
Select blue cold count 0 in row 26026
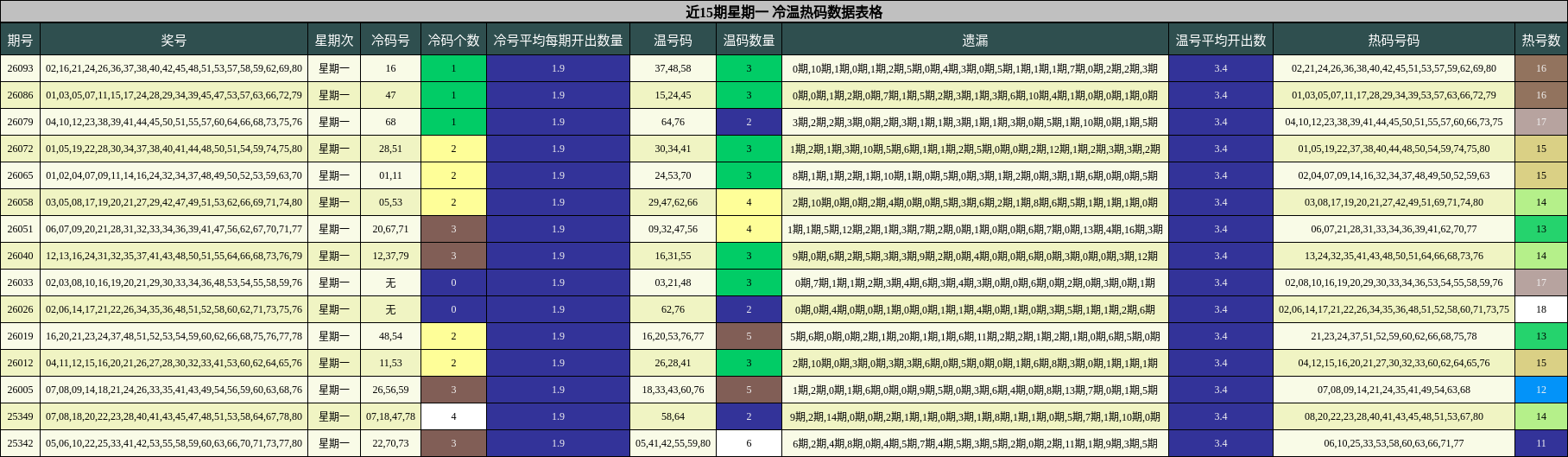coord(453,309)
